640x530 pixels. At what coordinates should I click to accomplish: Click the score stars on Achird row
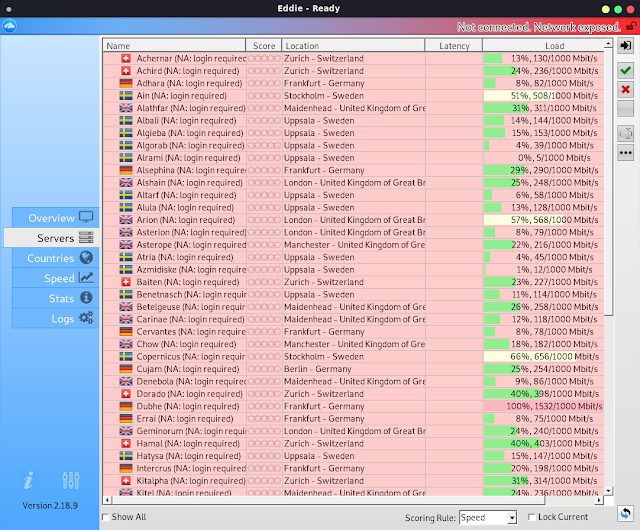point(264,71)
